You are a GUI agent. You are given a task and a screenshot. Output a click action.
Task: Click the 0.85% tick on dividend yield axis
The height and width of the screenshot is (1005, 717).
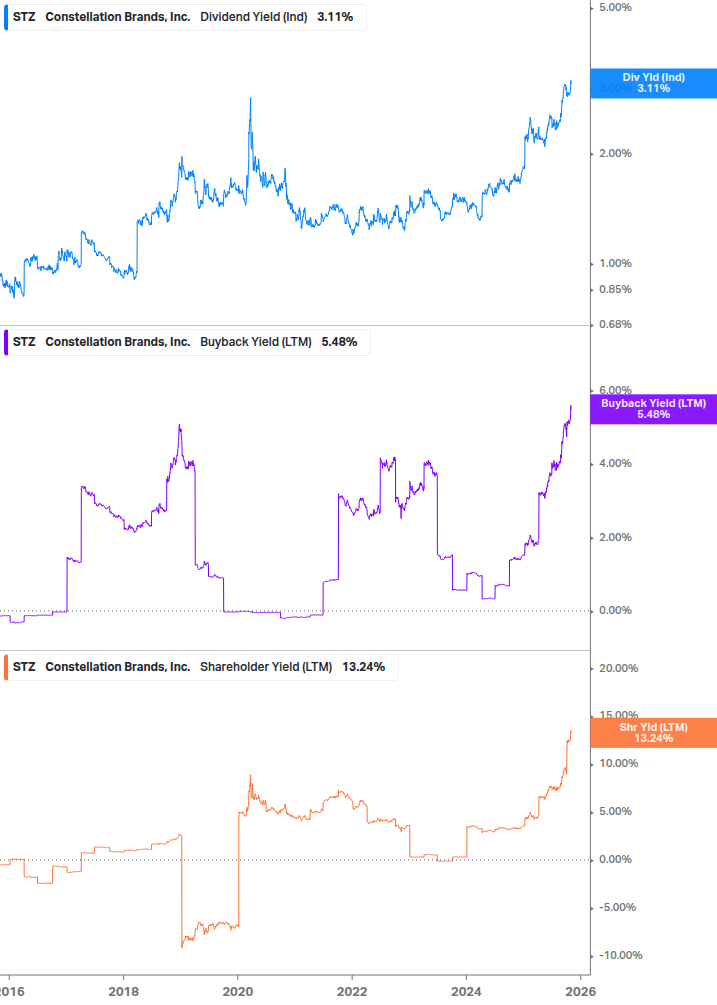[615, 290]
